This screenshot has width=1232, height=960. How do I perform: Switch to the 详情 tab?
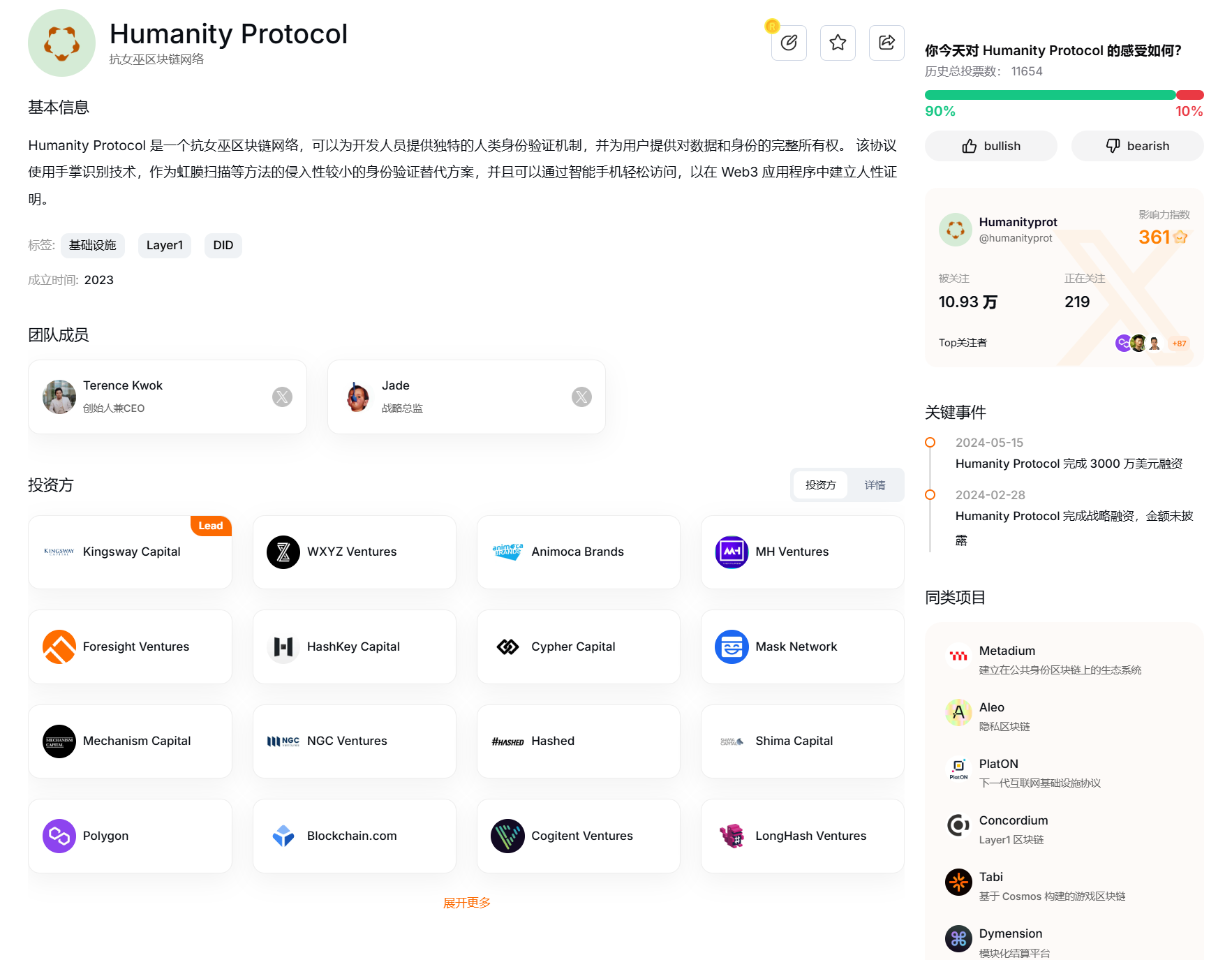(x=875, y=485)
